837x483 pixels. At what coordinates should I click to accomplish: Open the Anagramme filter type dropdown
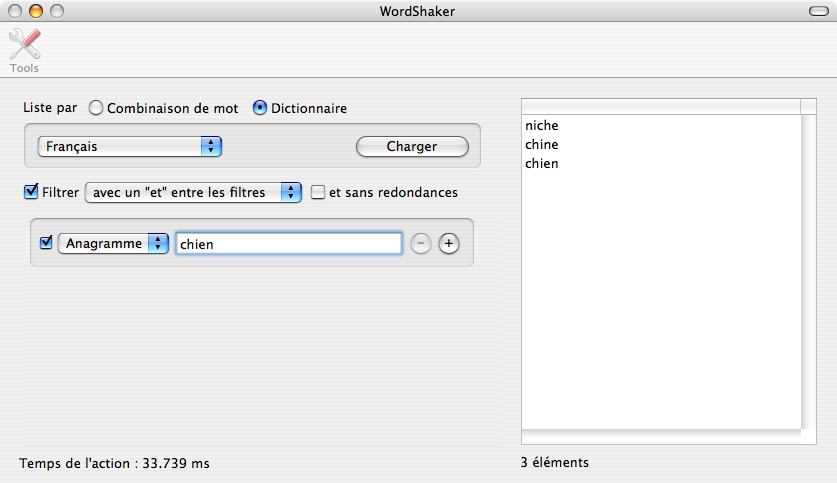click(x=113, y=243)
